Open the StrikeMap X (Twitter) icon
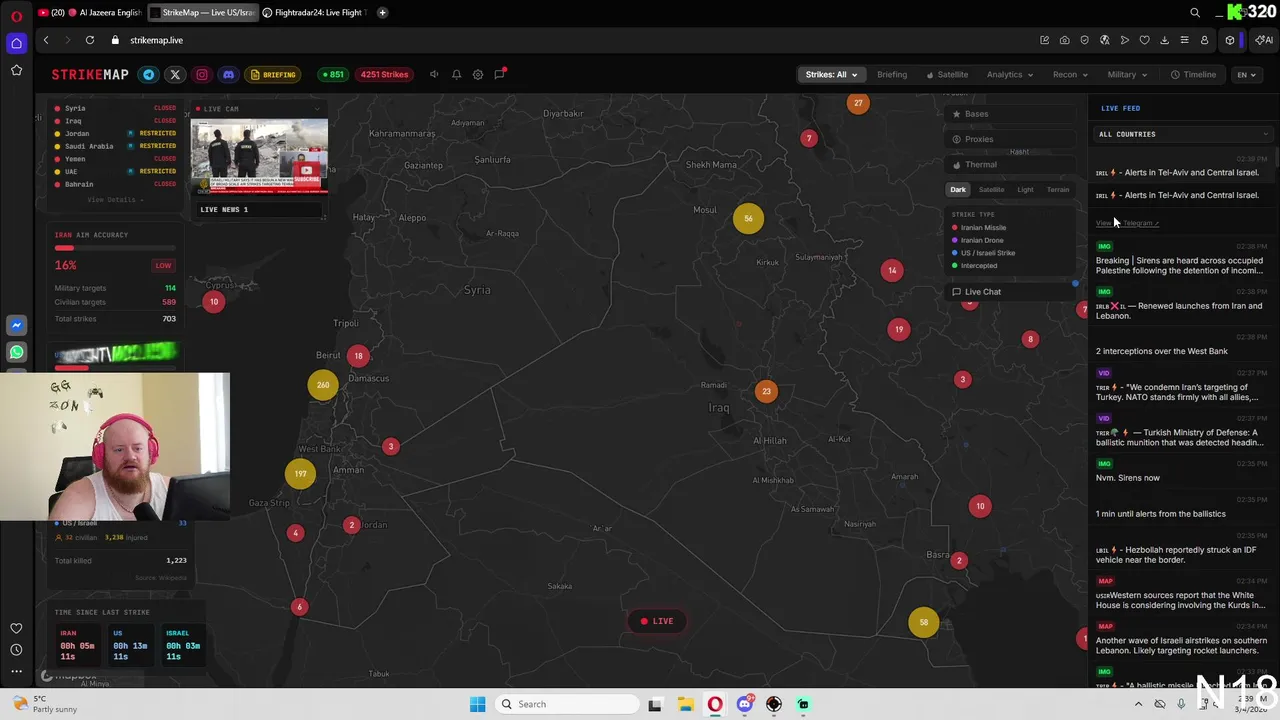This screenshot has width=1280, height=720. click(x=175, y=75)
